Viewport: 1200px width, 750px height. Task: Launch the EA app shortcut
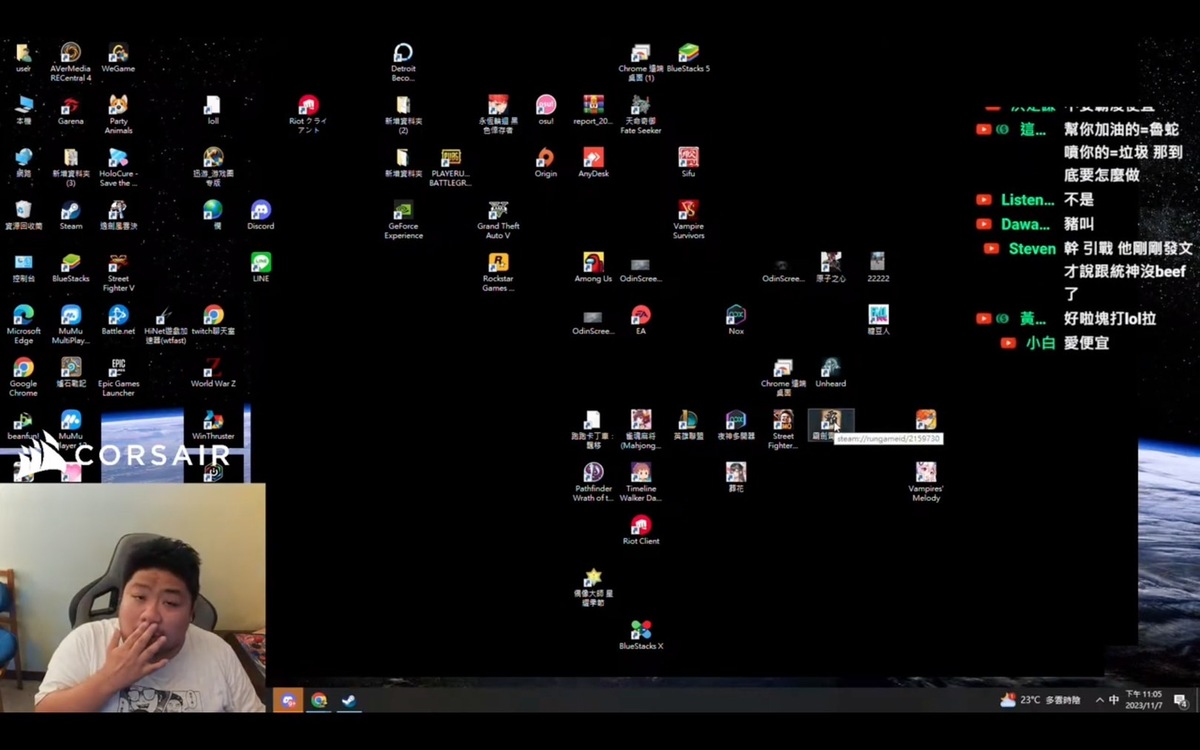tap(641, 320)
